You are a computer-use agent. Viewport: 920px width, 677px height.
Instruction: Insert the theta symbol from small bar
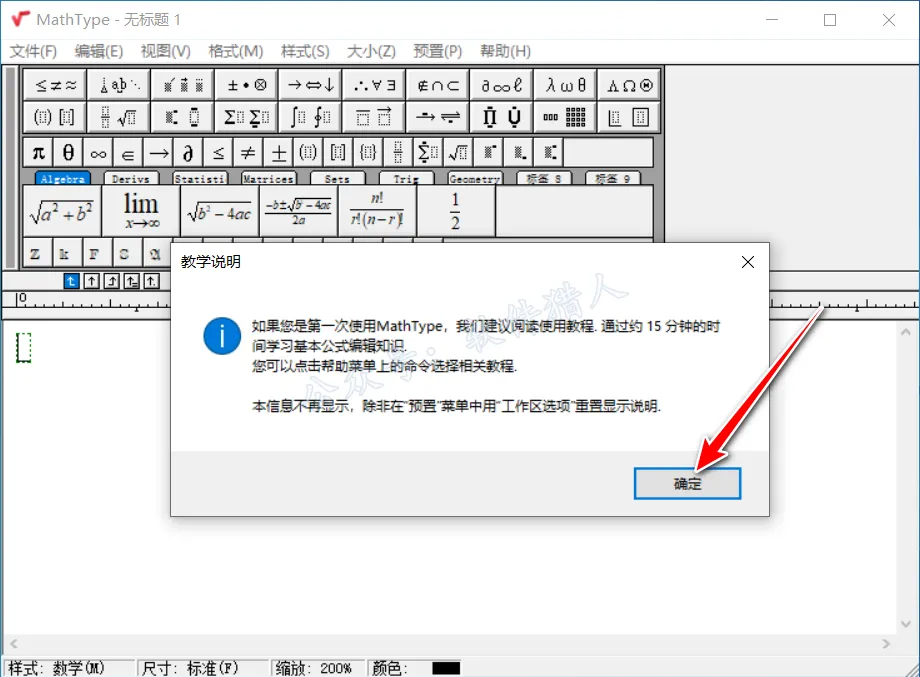click(68, 153)
